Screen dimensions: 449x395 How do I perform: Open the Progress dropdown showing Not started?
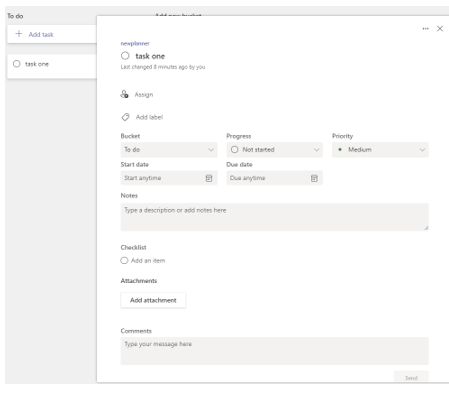coord(274,150)
